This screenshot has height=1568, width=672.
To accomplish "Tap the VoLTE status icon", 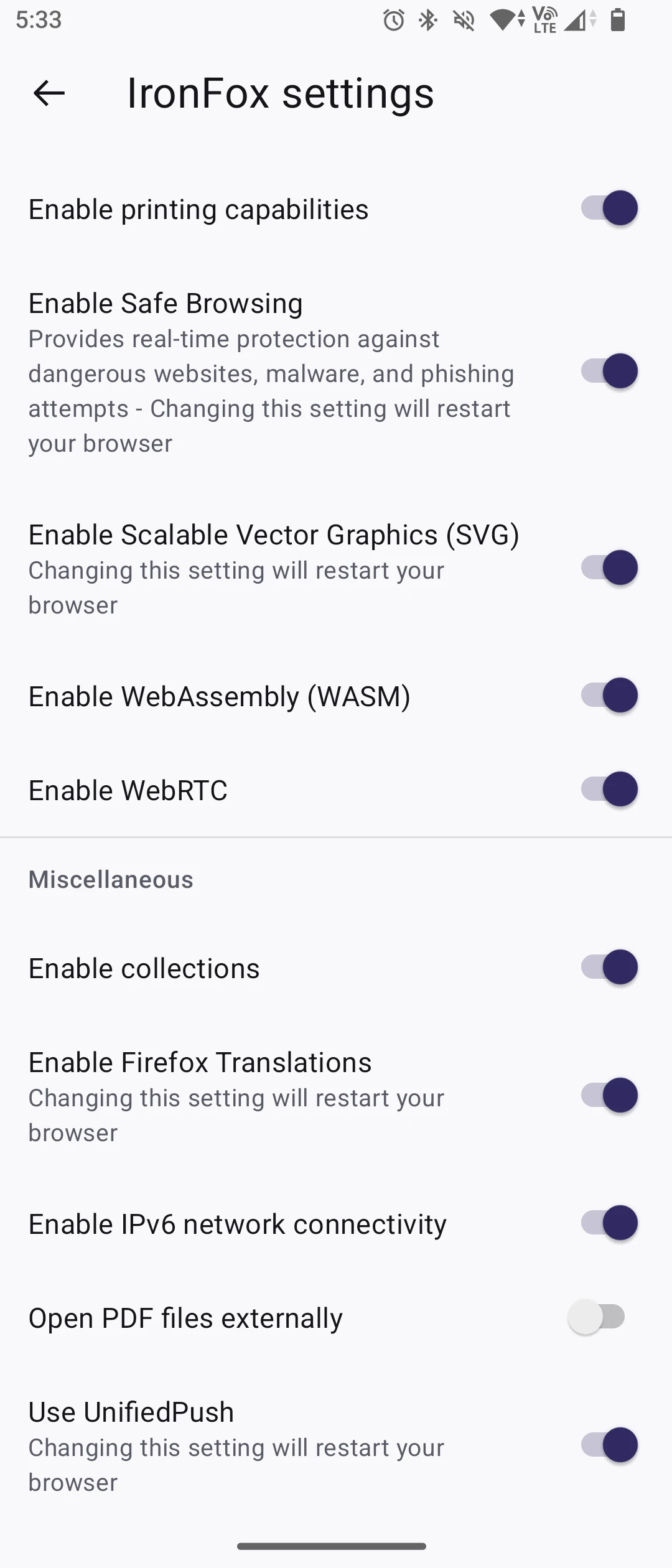I will [545, 20].
